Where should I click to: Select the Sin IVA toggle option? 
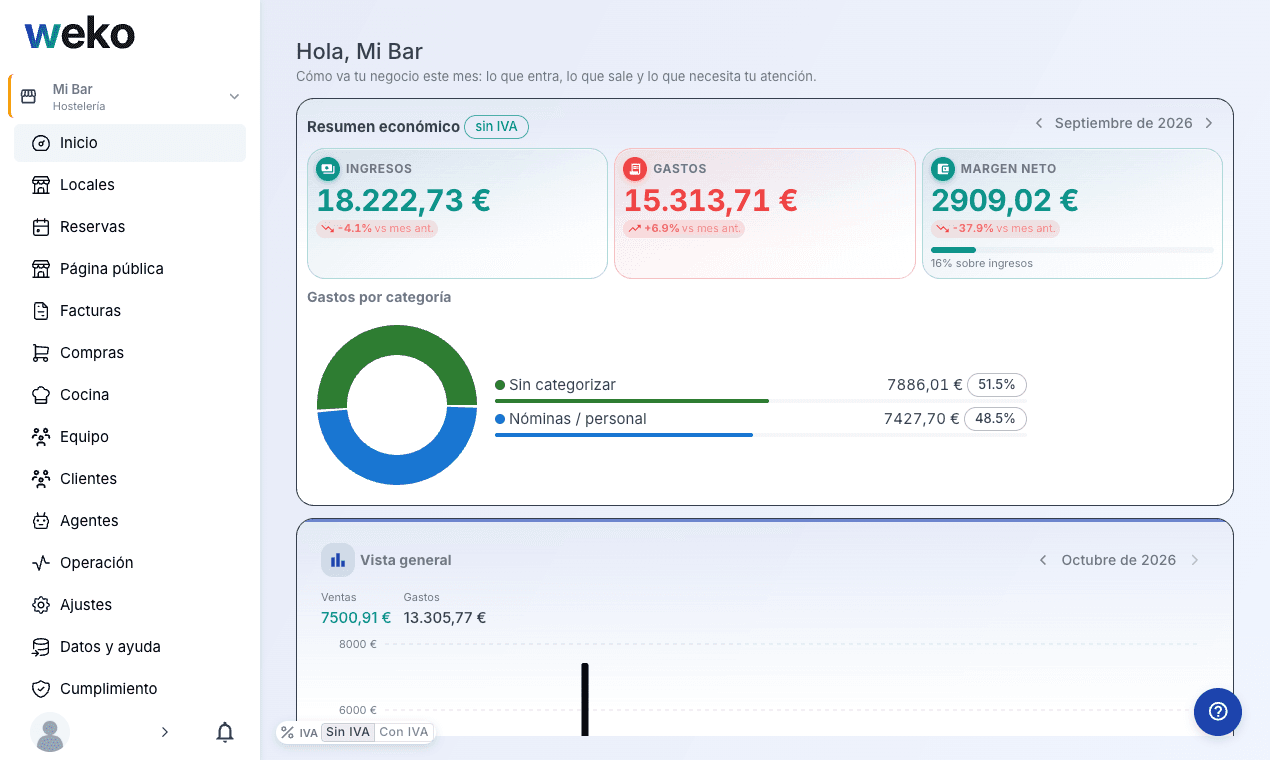click(x=348, y=732)
